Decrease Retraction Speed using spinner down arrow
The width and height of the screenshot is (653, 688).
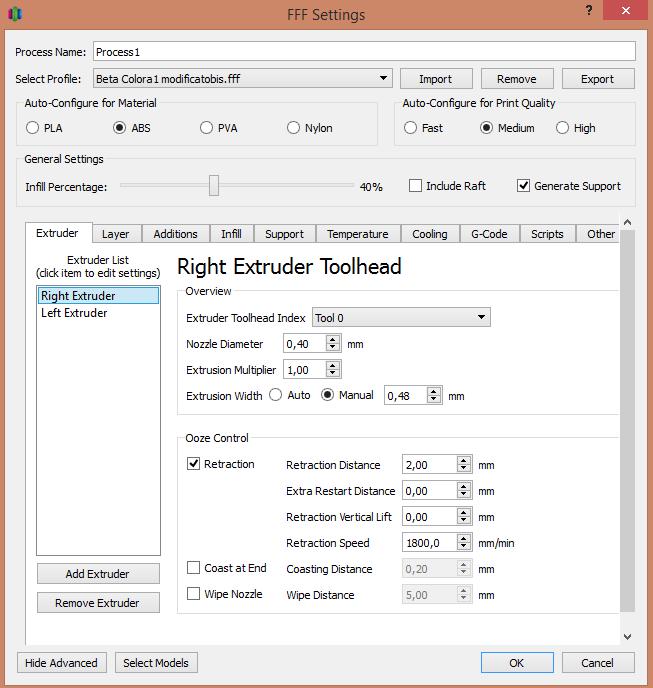[x=463, y=547]
